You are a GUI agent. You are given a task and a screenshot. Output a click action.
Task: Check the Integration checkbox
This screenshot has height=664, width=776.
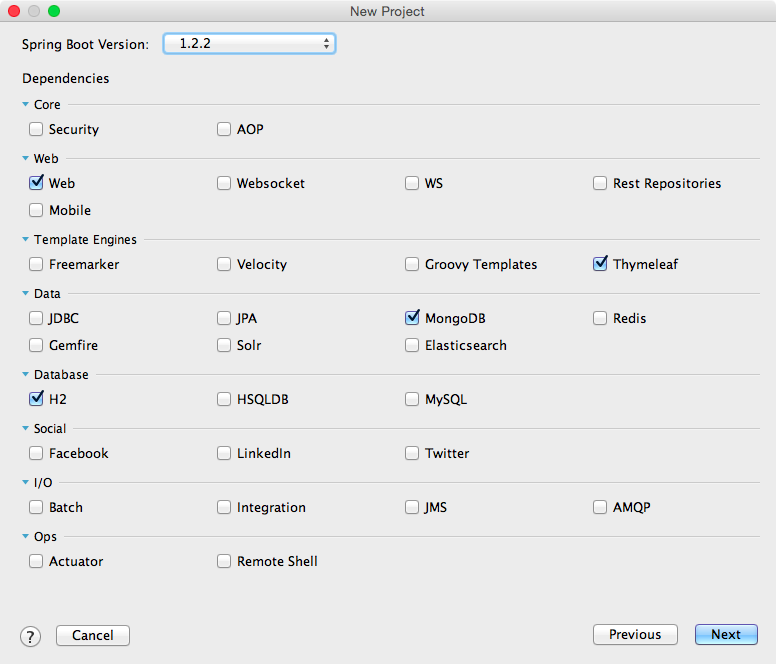click(x=224, y=507)
